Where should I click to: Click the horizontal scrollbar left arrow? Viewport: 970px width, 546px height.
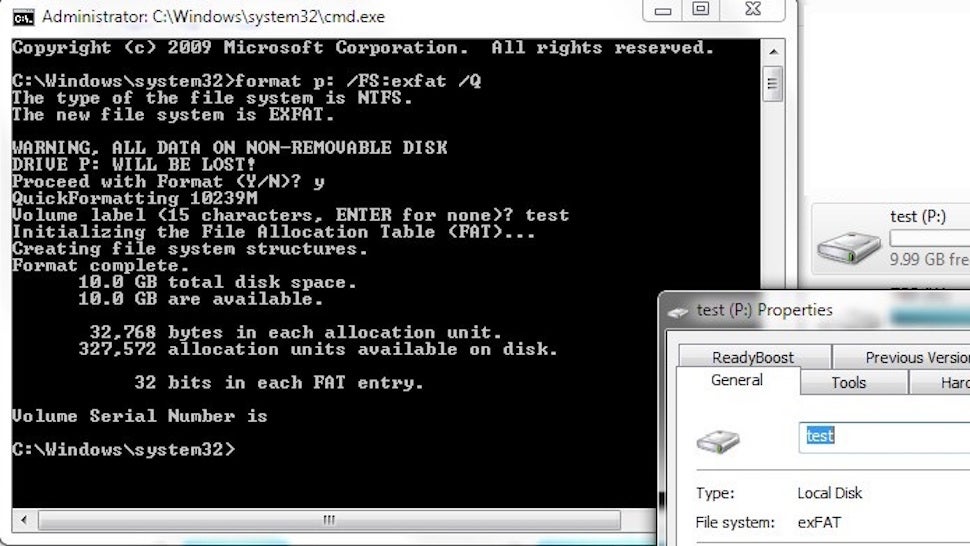24,520
